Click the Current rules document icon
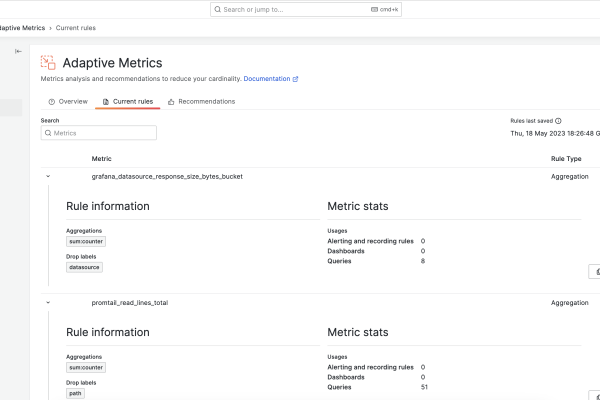This screenshot has width=600, height=400. pos(106,102)
